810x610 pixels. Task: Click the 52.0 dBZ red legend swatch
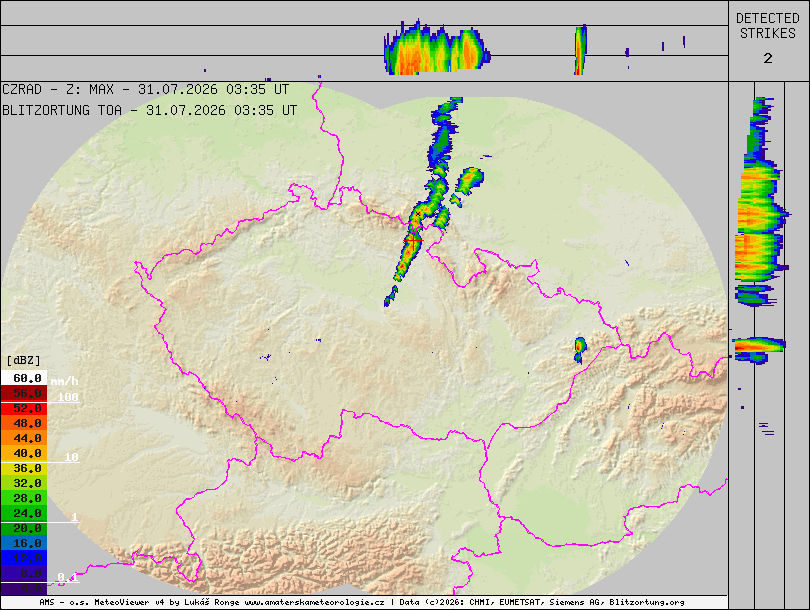pyautogui.click(x=24, y=408)
